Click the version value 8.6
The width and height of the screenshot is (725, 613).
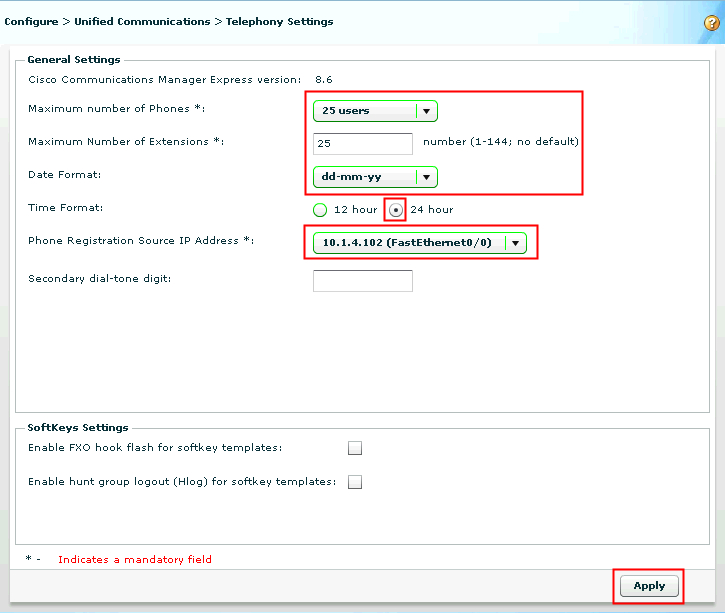pyautogui.click(x=324, y=80)
